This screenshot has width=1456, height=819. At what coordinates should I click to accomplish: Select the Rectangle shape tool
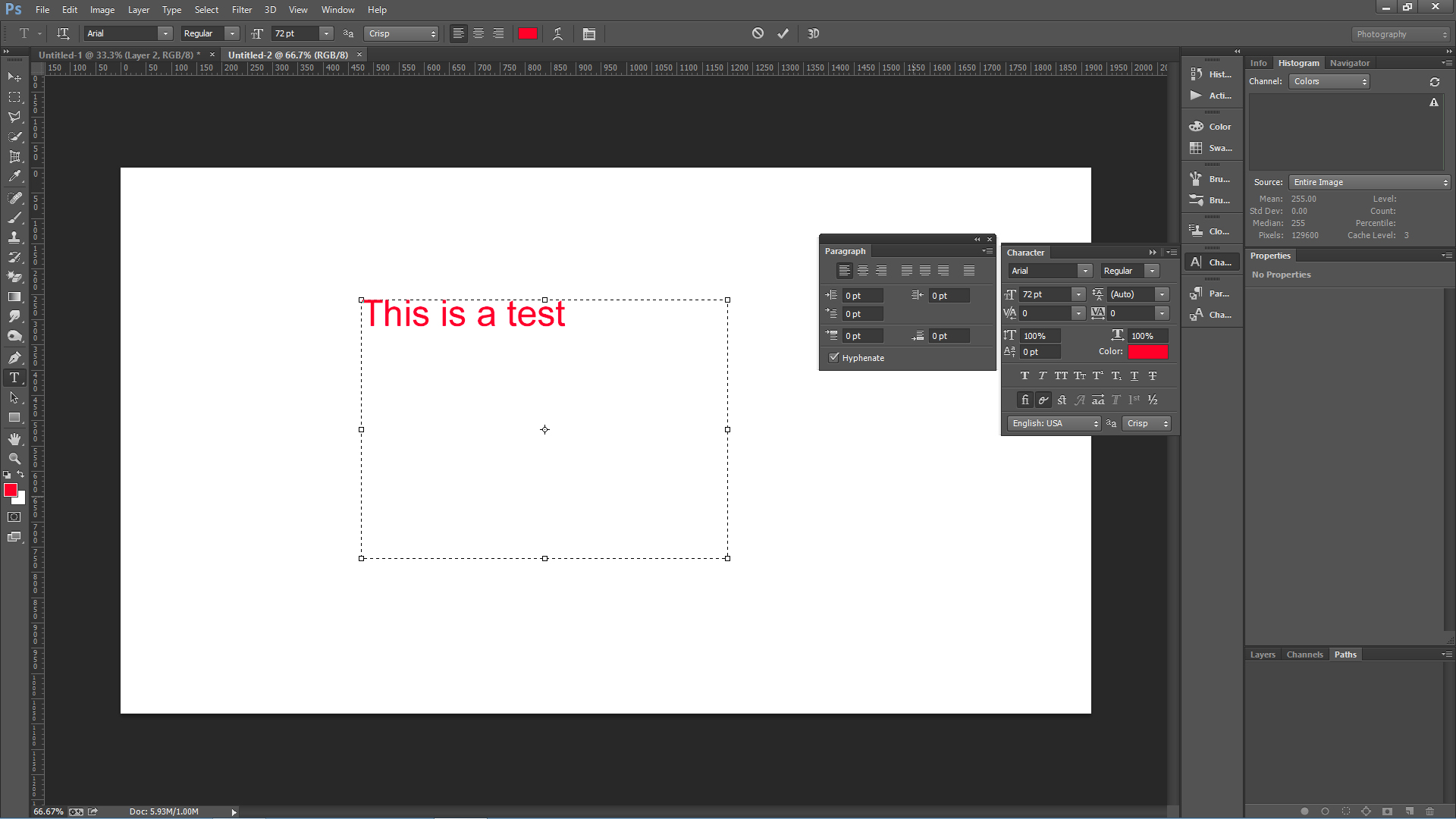tap(14, 417)
